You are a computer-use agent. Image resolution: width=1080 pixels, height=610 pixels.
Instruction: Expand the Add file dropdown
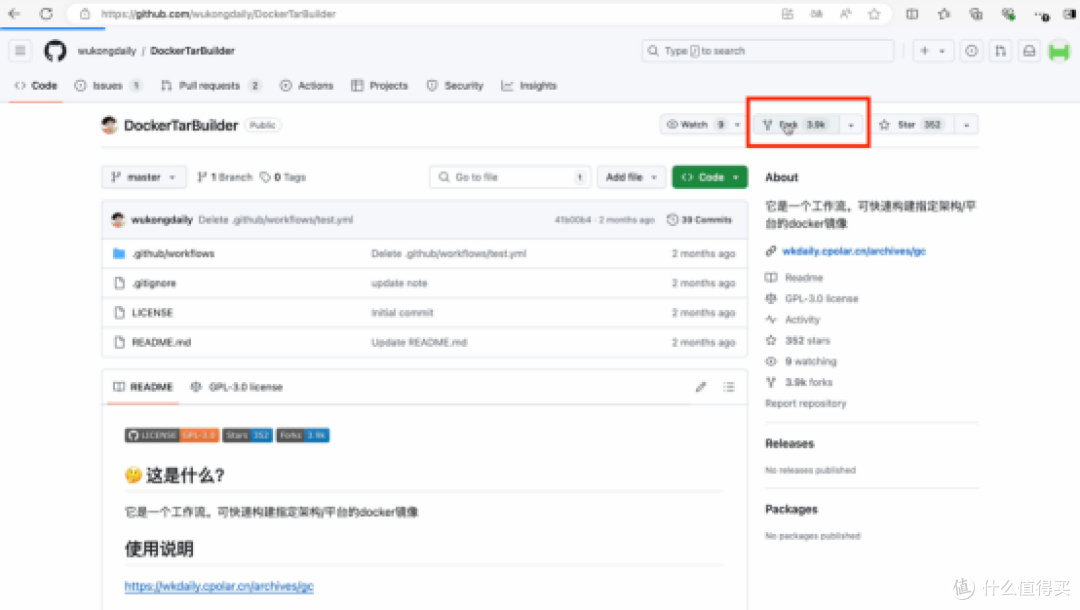631,177
